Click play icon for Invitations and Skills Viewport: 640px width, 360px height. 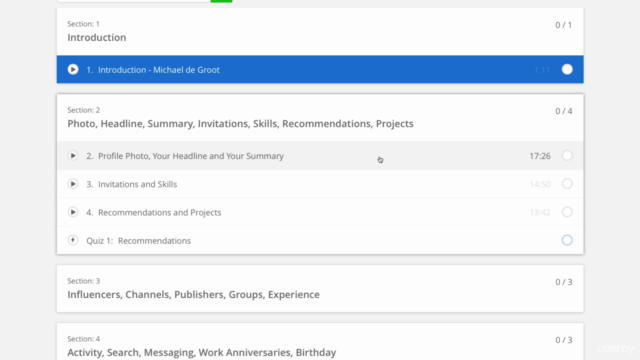[73, 184]
